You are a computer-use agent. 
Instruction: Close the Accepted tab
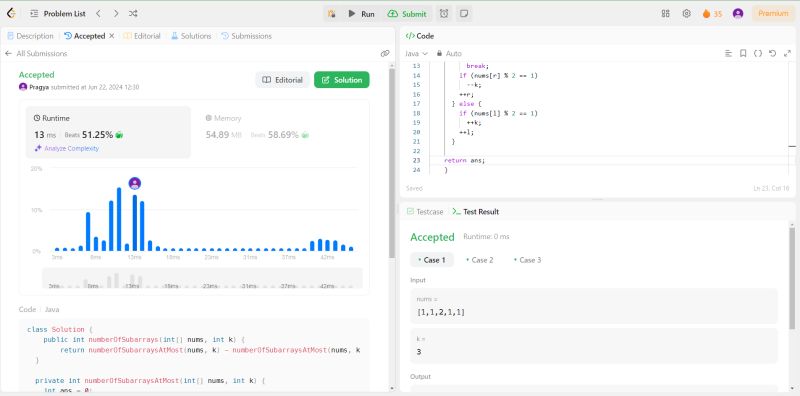[x=112, y=36]
